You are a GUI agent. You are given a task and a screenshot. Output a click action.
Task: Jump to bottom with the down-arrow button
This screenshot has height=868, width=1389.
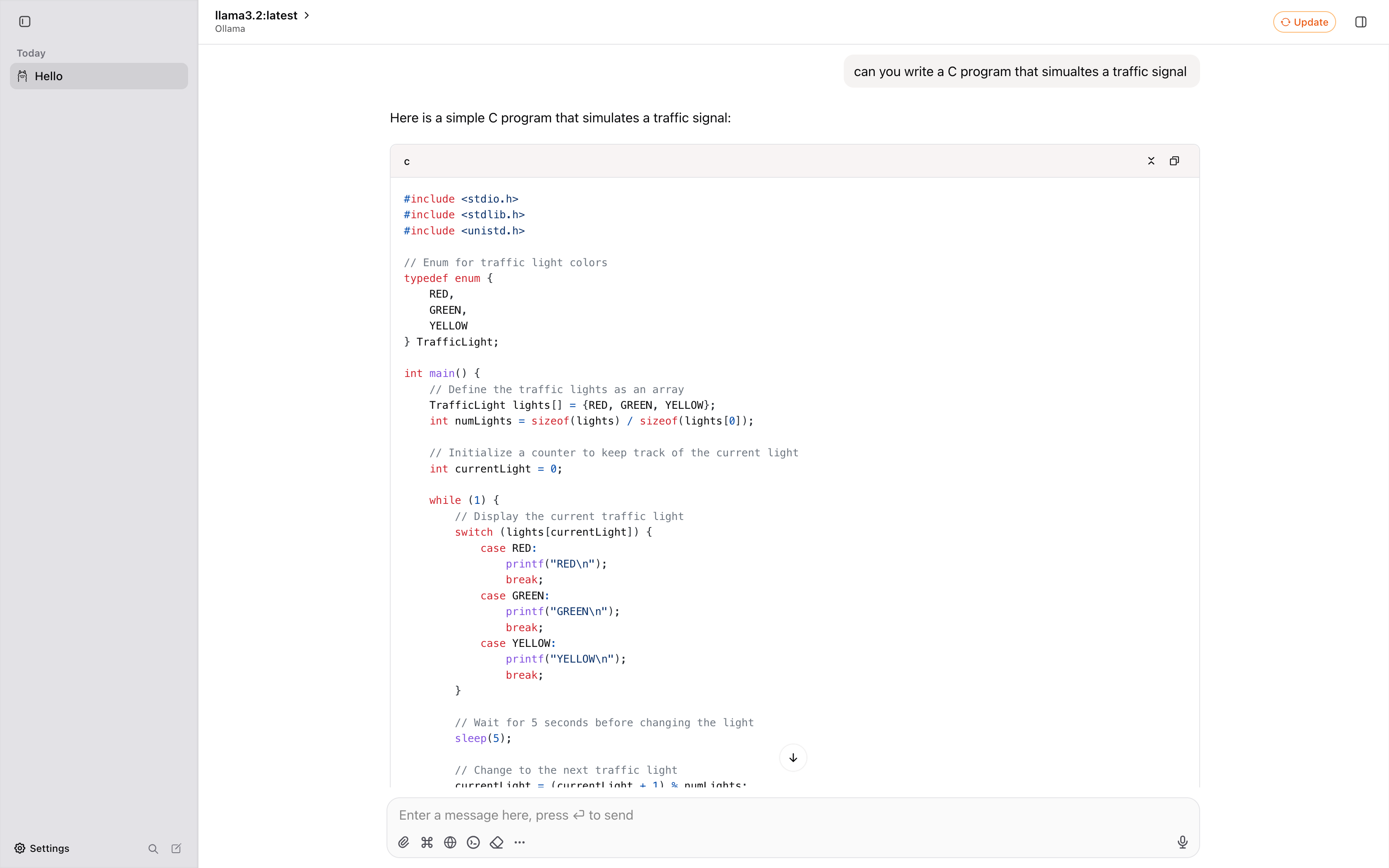(x=793, y=758)
